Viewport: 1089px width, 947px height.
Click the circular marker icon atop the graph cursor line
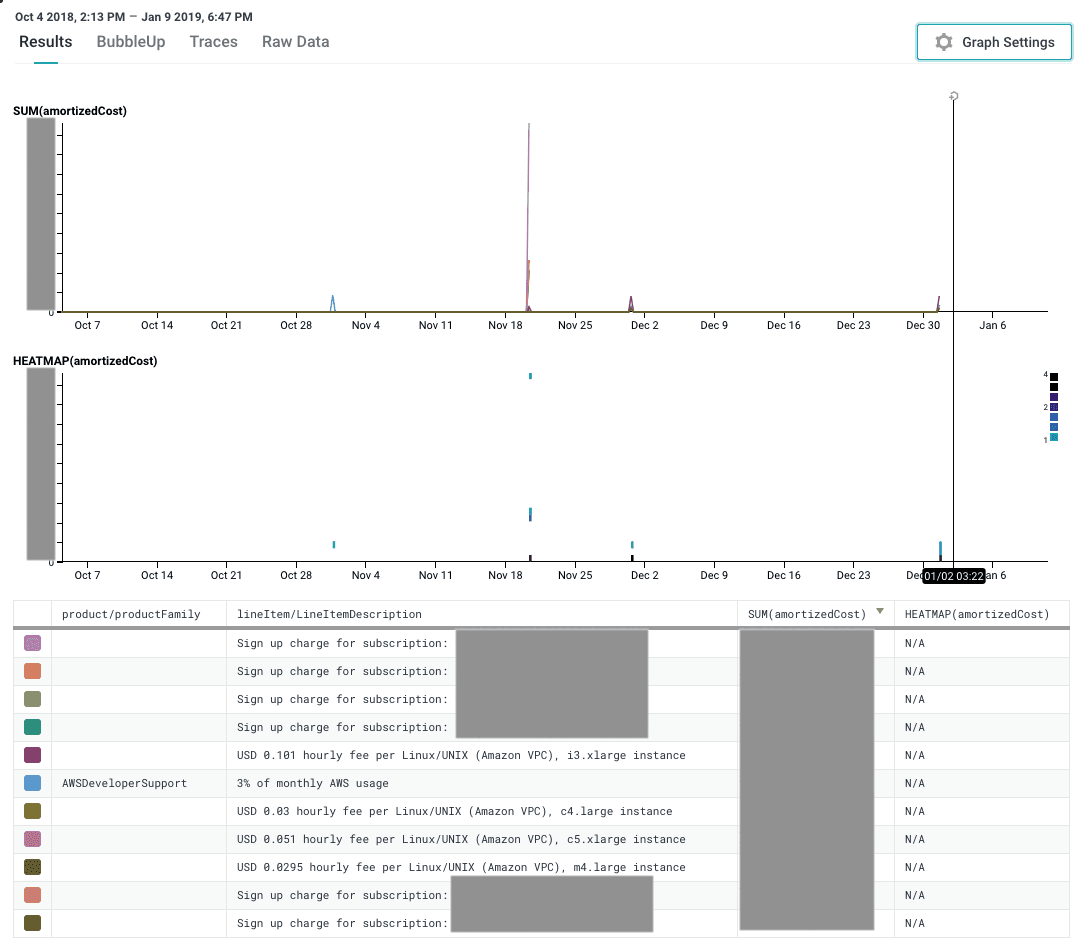[x=954, y=97]
